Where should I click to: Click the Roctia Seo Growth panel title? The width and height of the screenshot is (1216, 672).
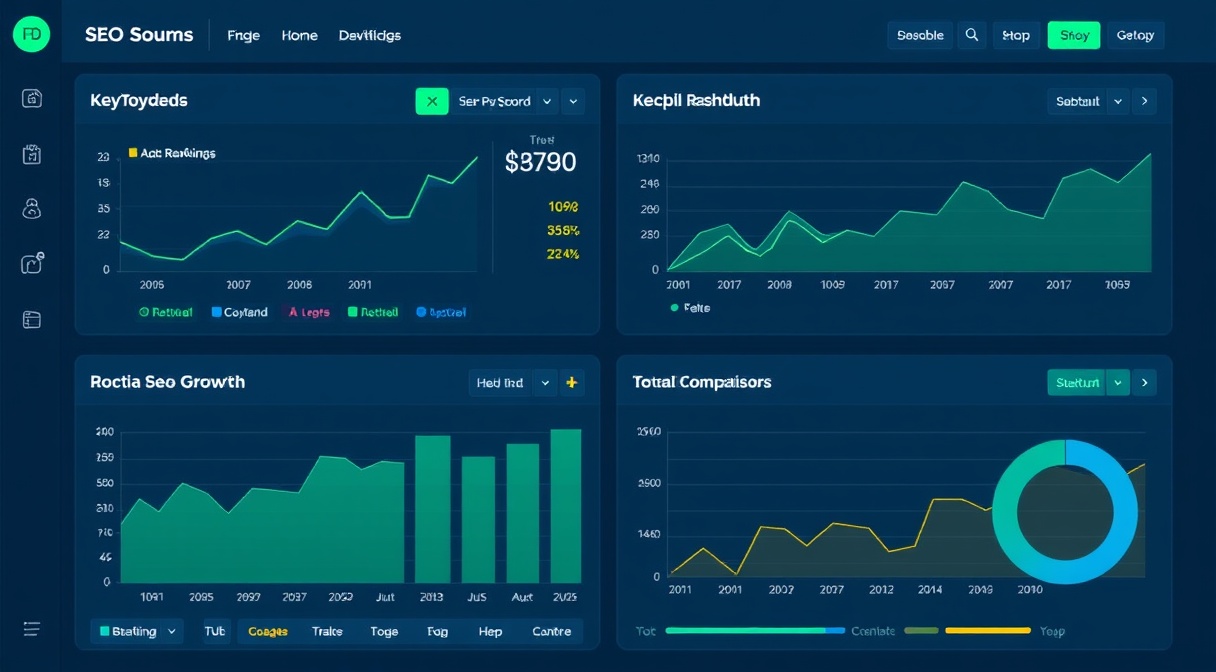[x=167, y=382]
